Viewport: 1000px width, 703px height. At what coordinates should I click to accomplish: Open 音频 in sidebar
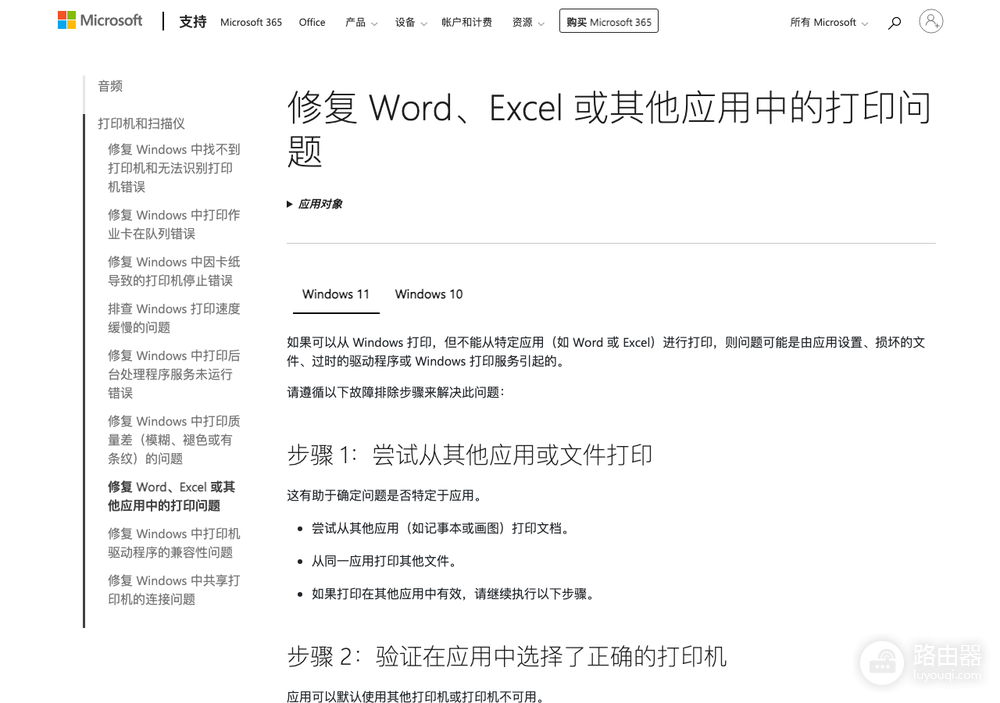coord(110,86)
